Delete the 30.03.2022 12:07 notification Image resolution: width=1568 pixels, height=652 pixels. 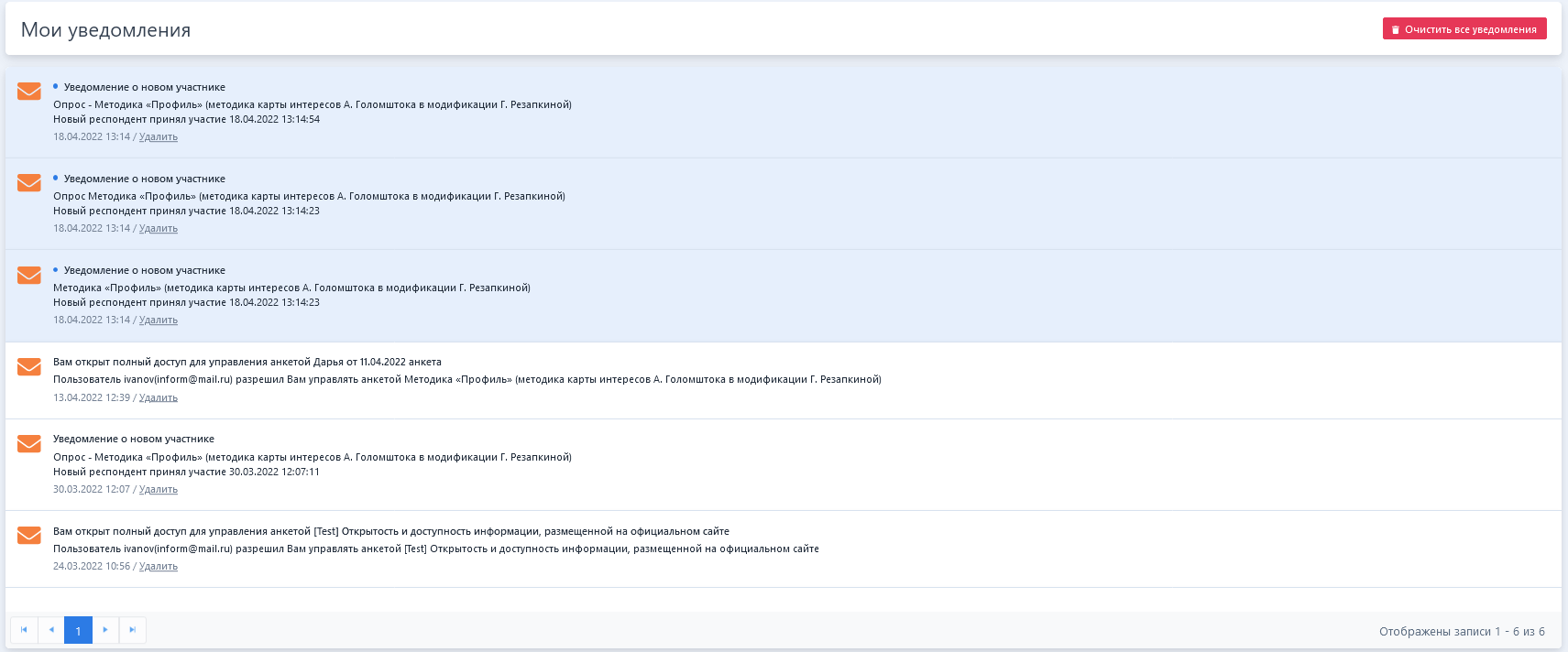tap(158, 490)
